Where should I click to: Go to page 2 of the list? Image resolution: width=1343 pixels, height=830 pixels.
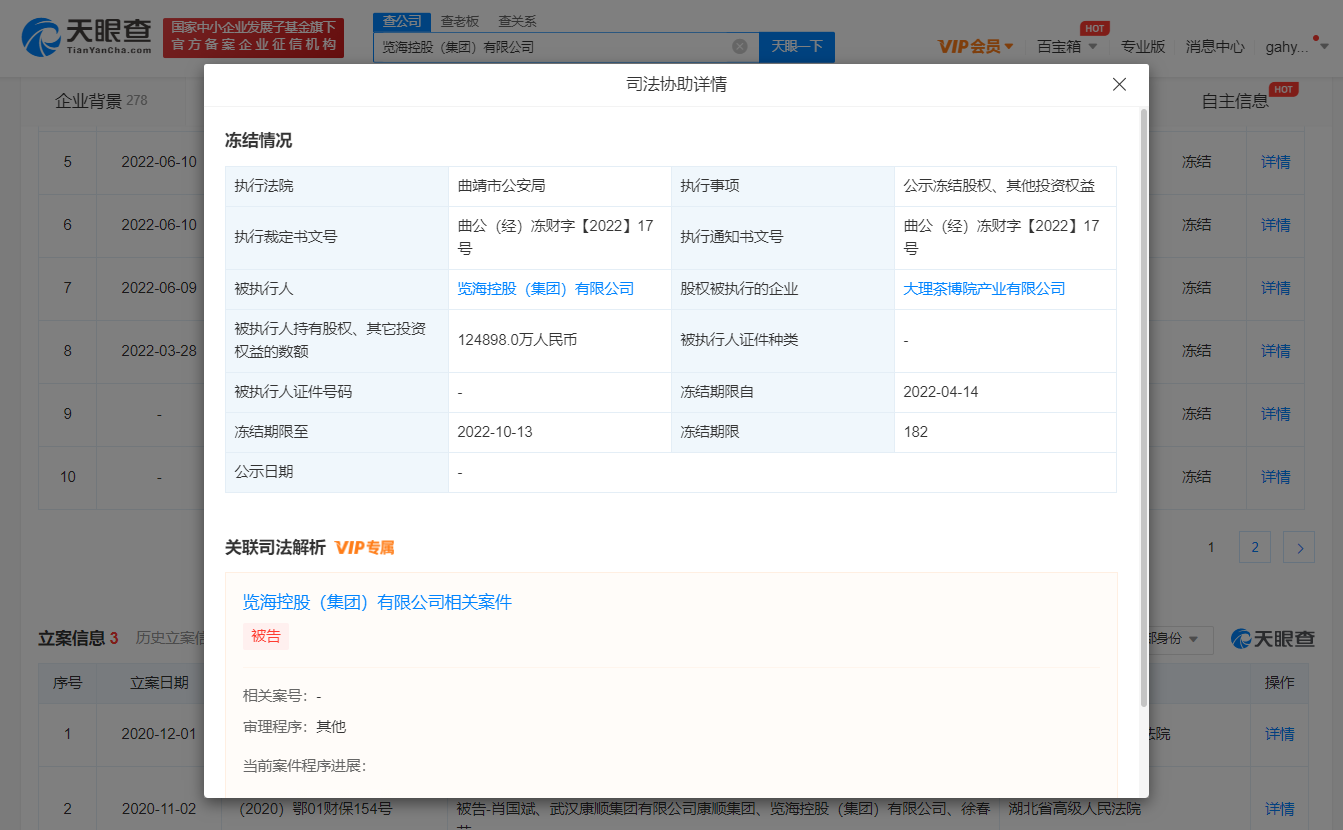(x=1254, y=547)
